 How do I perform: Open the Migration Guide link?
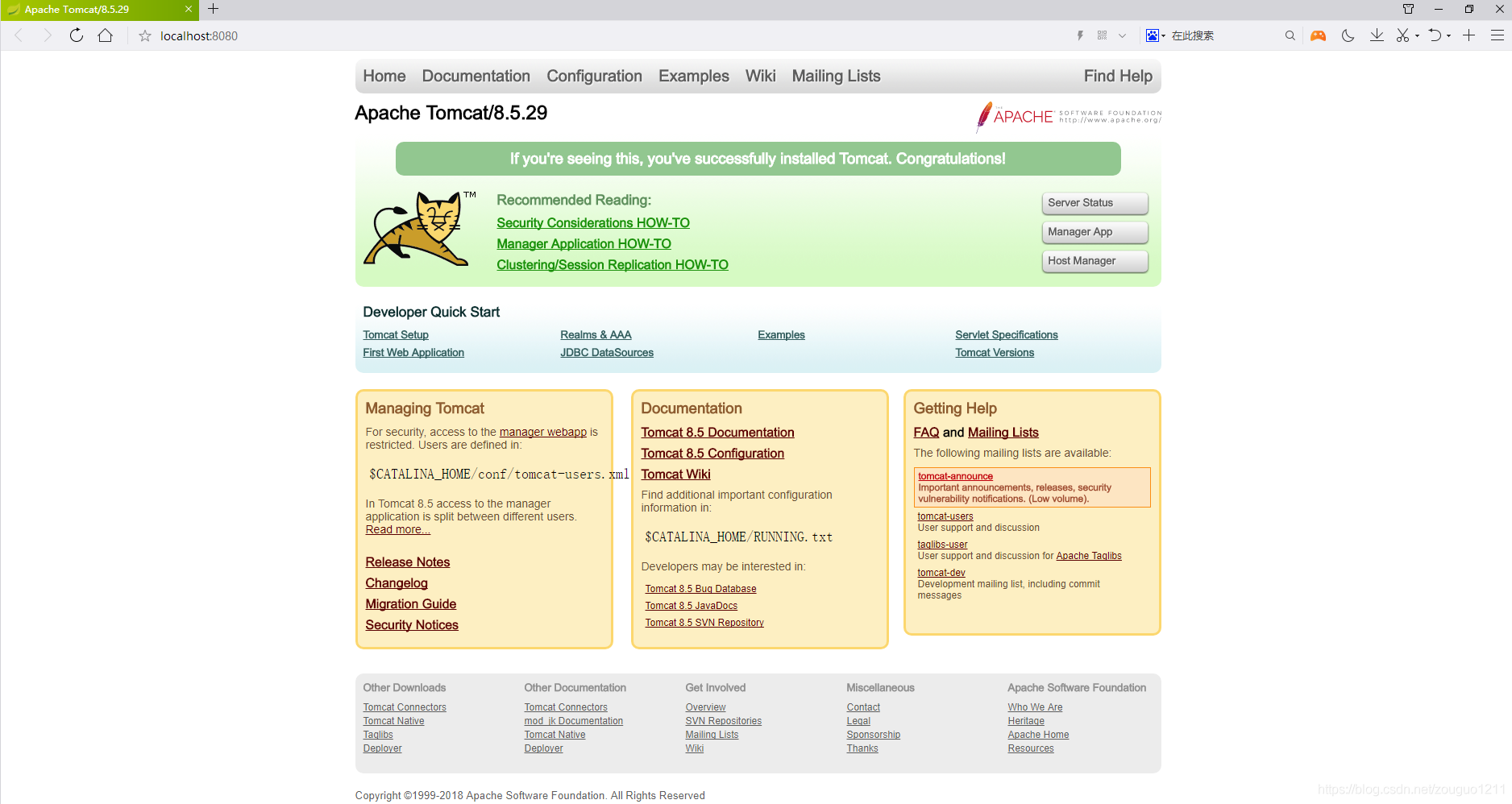(411, 604)
